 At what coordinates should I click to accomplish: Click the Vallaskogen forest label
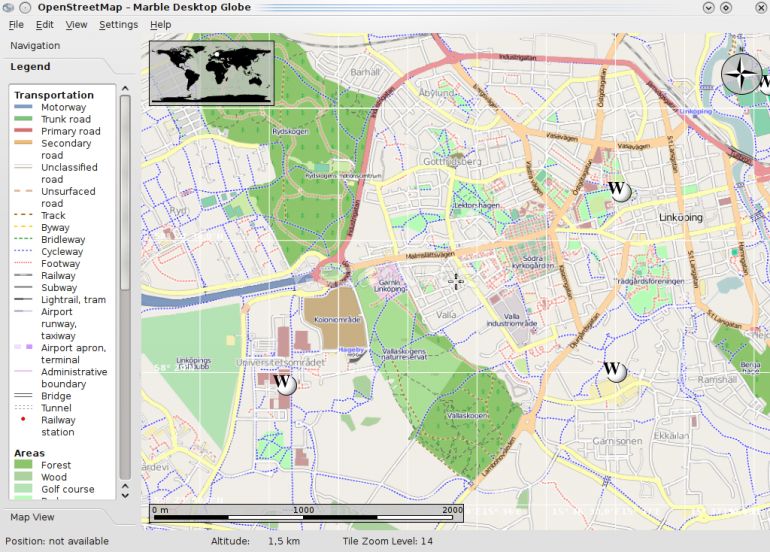(x=467, y=415)
